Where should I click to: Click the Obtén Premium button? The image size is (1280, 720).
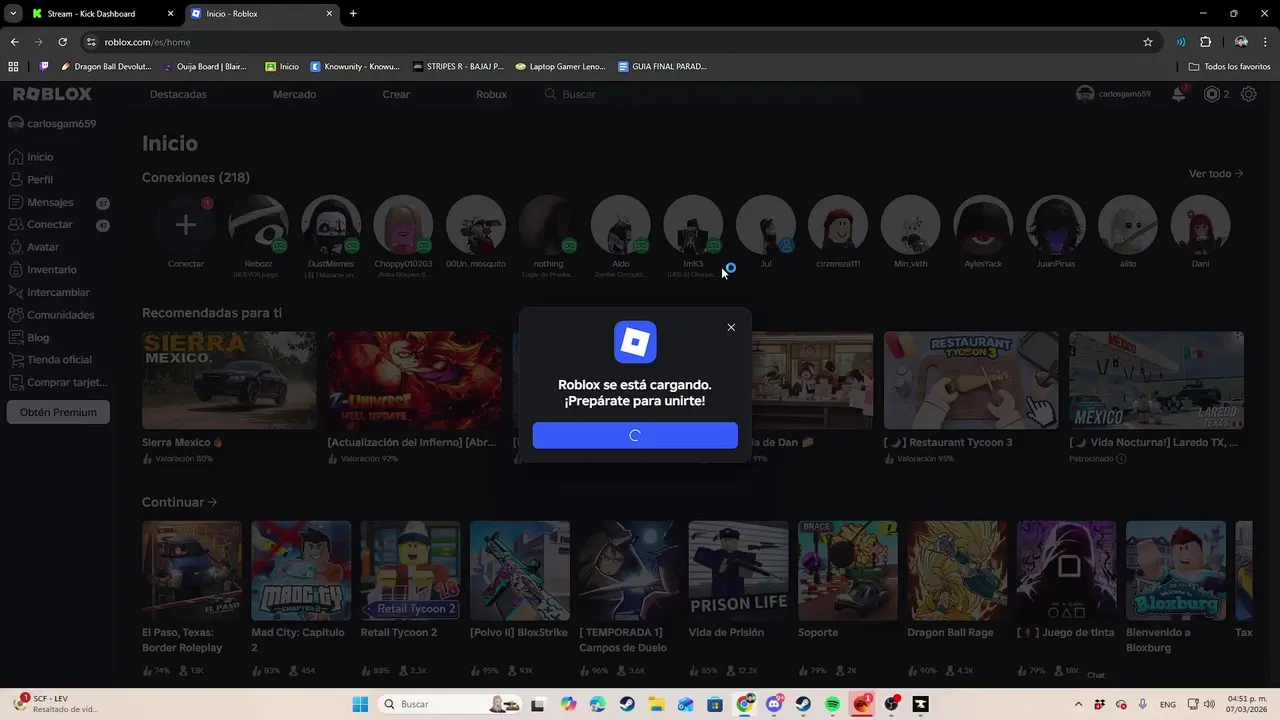(58, 412)
